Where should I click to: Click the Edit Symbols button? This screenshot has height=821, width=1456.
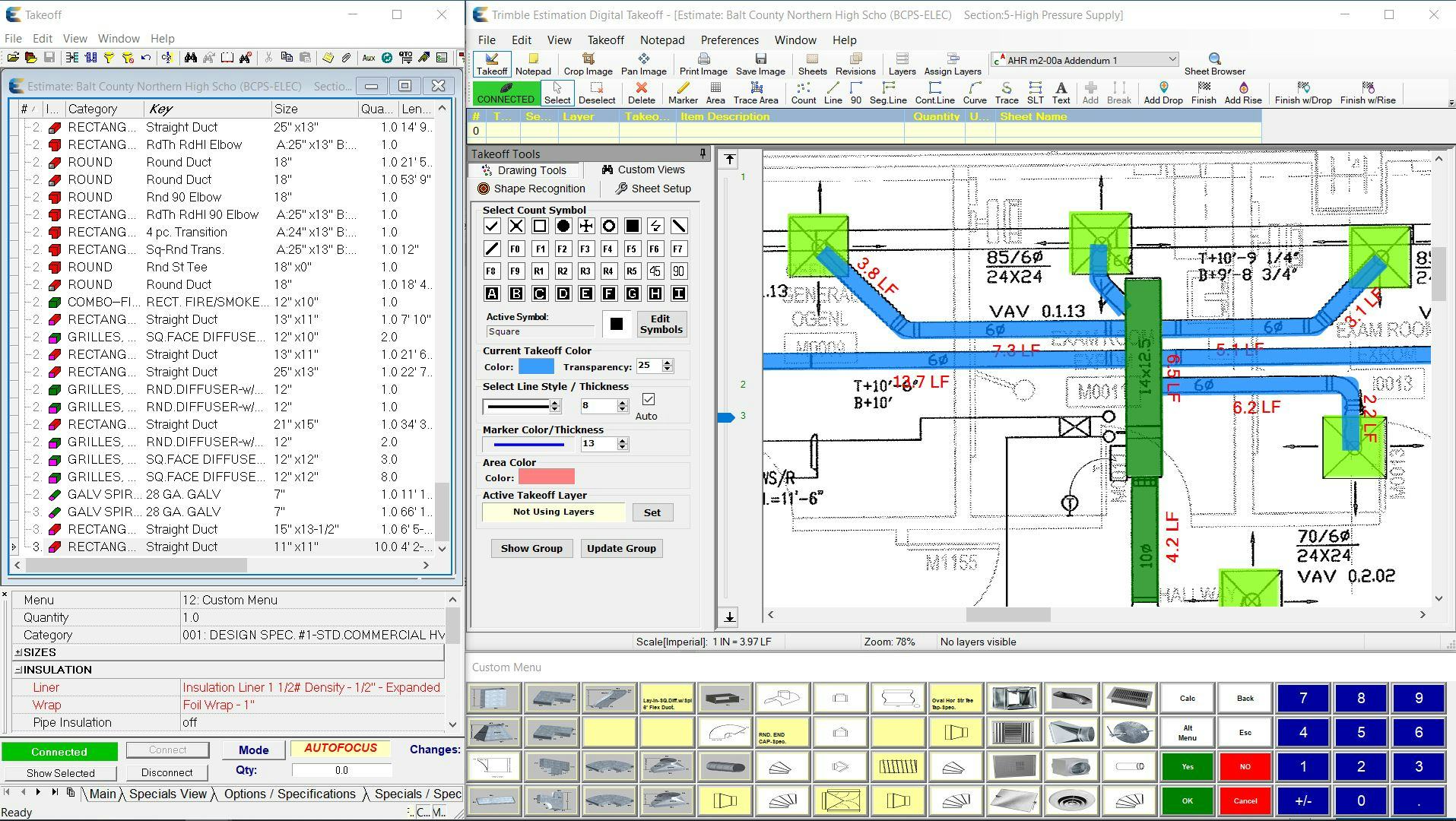[x=660, y=324]
